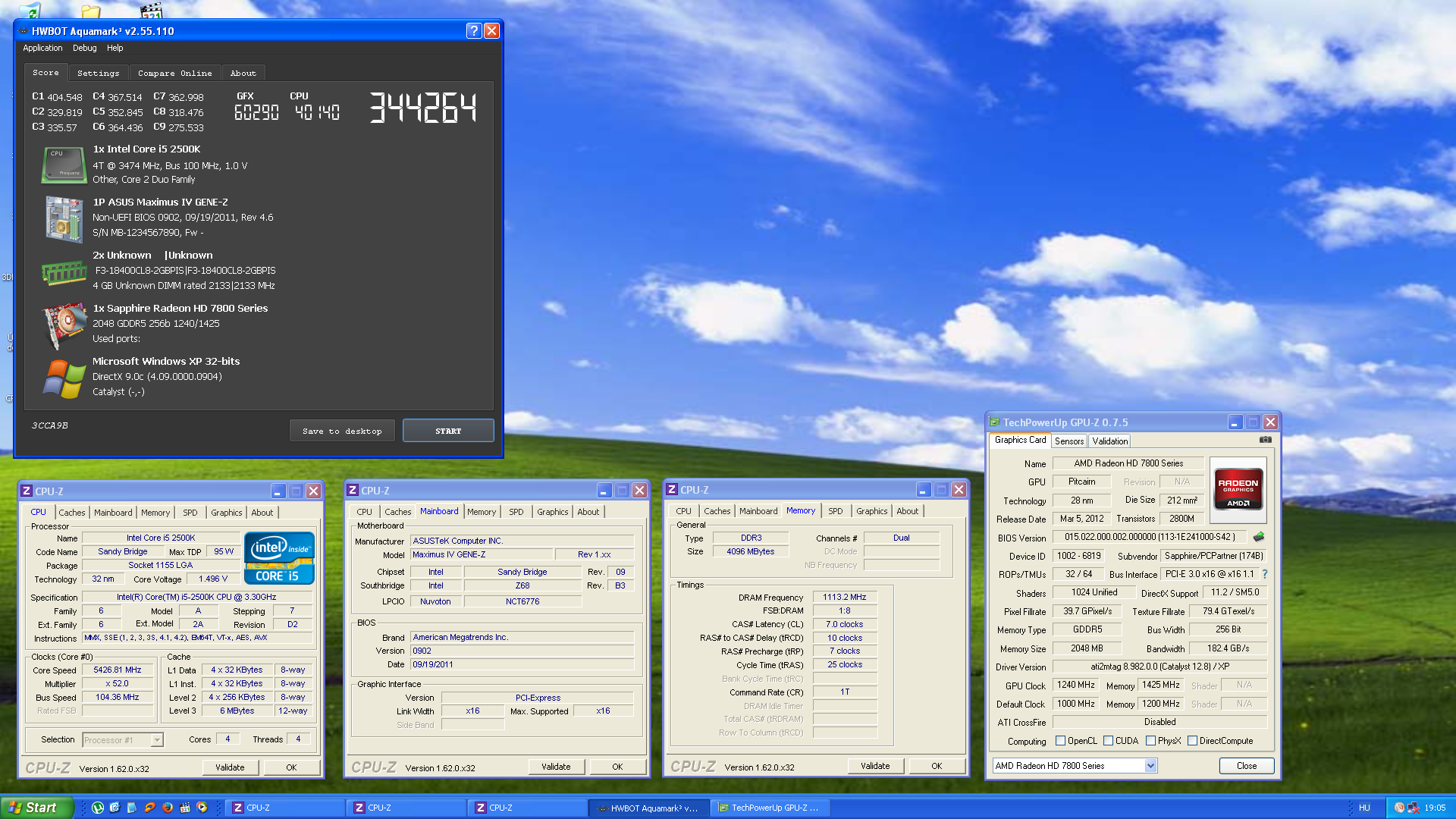Viewport: 1456px width, 819px height.
Task: Open Graphics tab in the right CPU-Z window
Action: point(872,511)
